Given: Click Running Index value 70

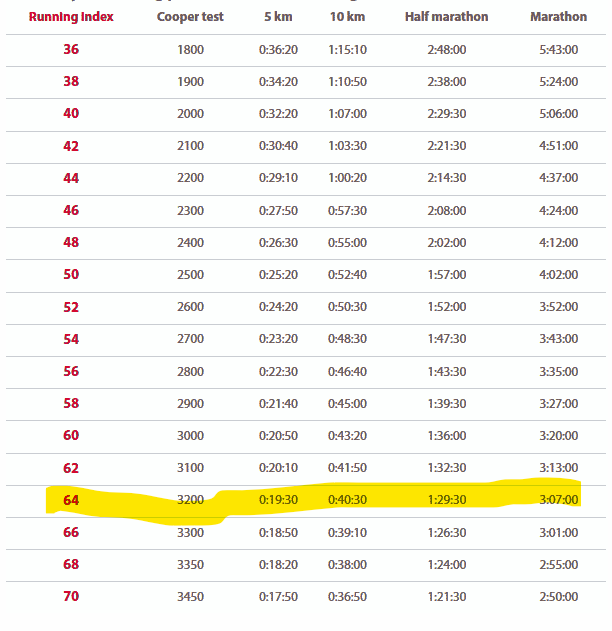Looking at the screenshot, I should coord(71,597).
